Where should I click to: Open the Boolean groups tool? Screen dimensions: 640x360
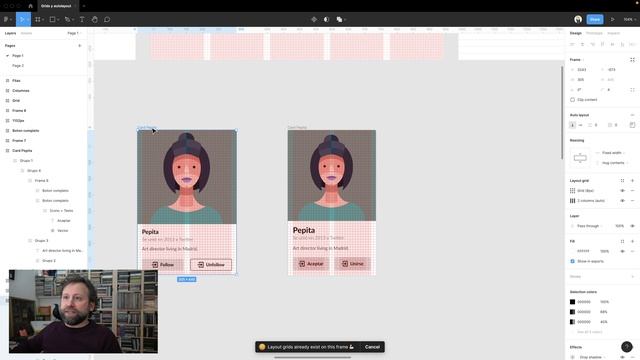pyautogui.click(x=339, y=19)
